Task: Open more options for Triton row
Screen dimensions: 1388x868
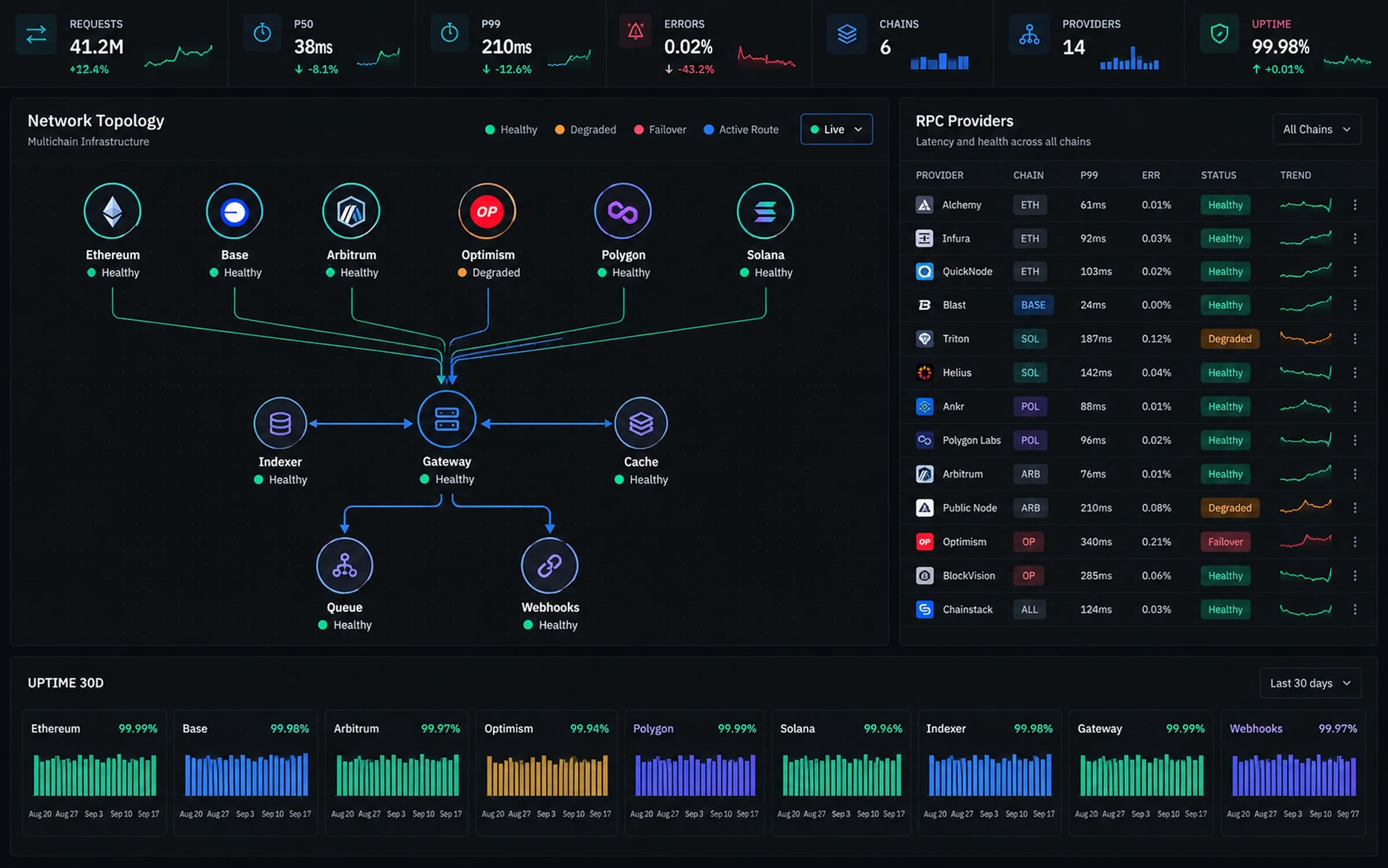Action: coord(1354,339)
